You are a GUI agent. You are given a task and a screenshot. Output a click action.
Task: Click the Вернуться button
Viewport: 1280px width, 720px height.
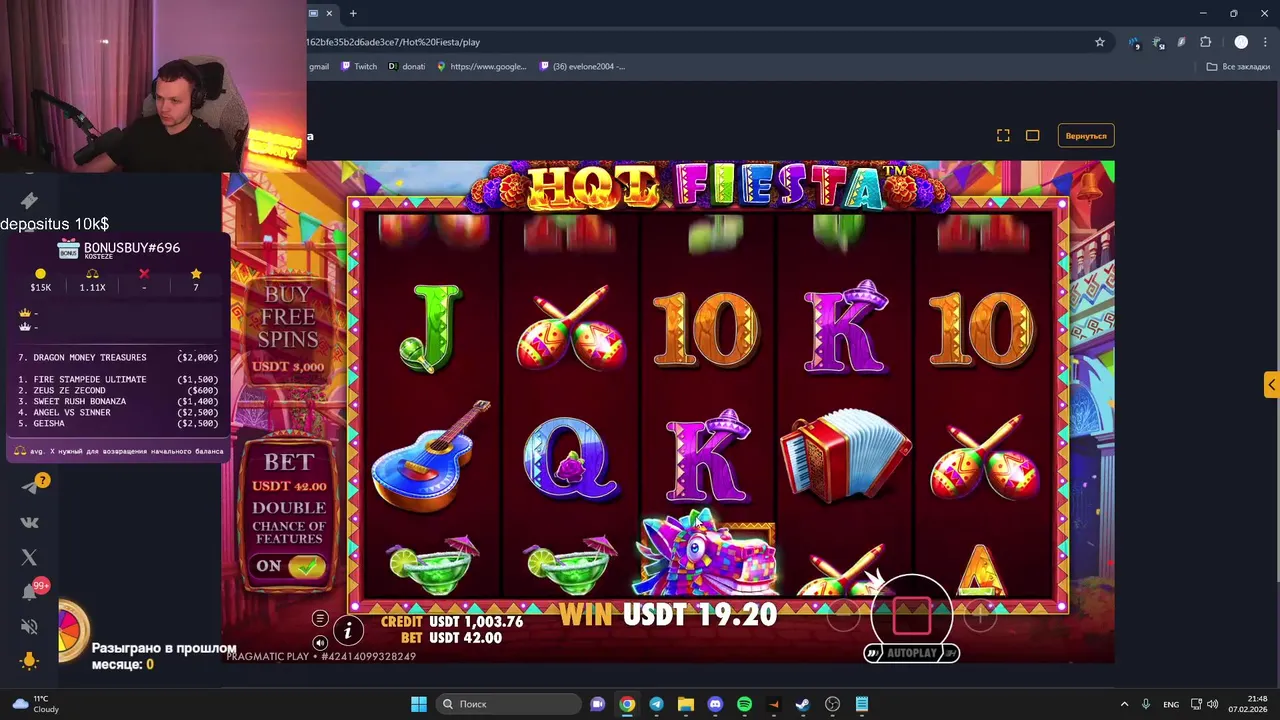tap(1086, 135)
